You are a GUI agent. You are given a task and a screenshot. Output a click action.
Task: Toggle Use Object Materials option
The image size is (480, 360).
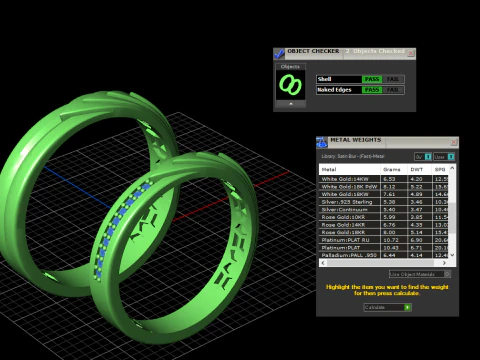420,274
